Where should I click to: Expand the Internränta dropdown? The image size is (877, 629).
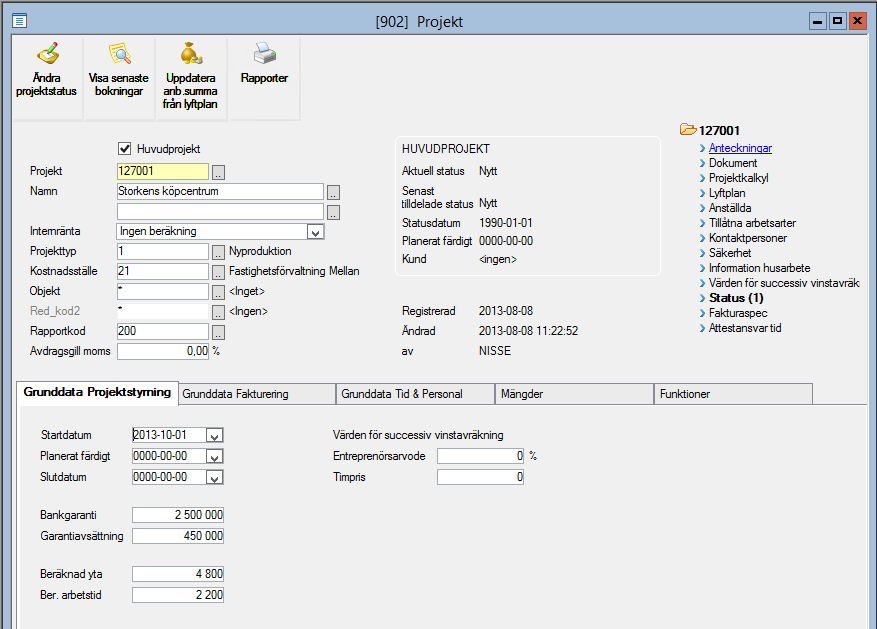315,232
